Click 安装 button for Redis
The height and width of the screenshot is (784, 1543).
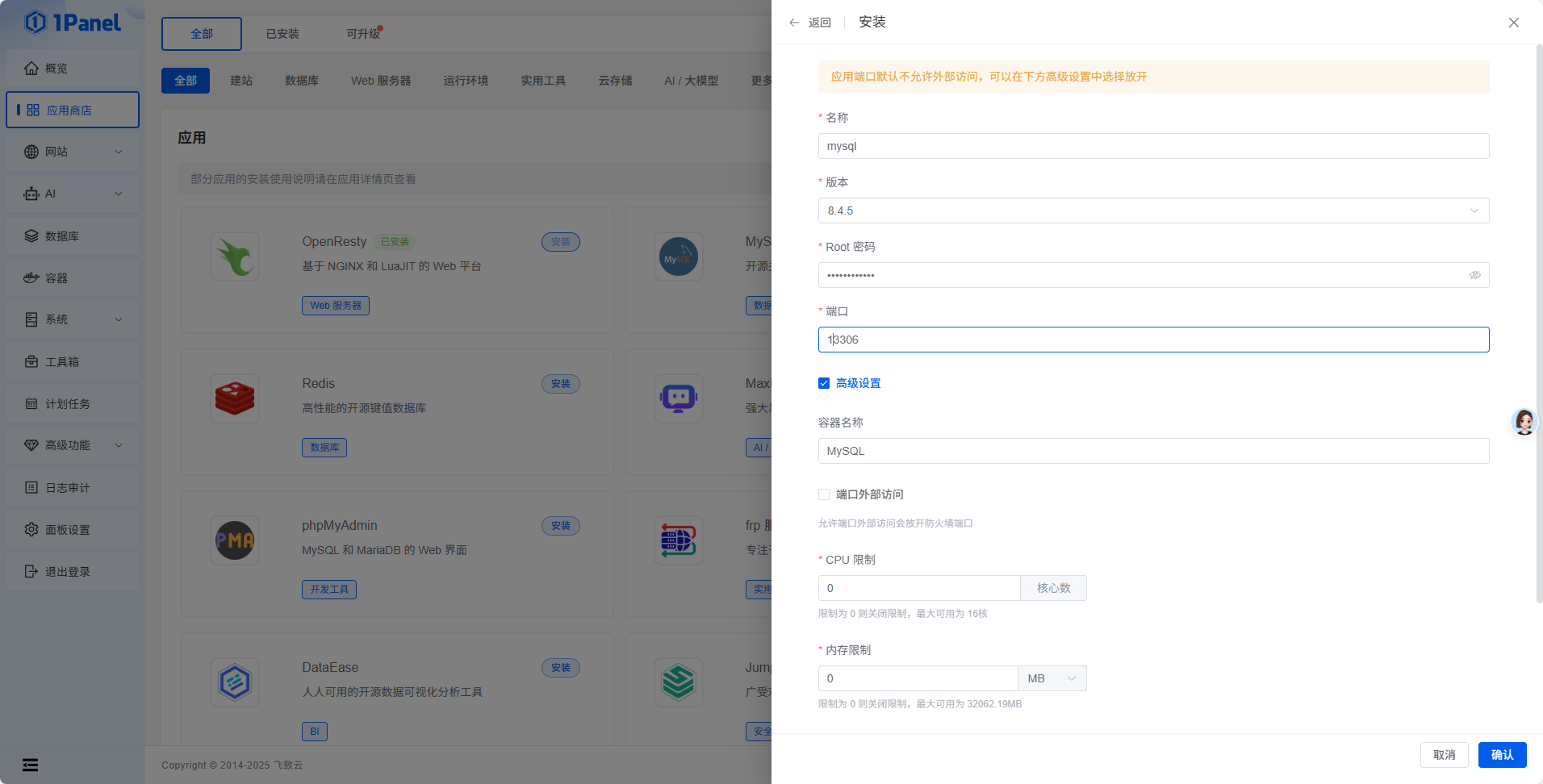[561, 384]
